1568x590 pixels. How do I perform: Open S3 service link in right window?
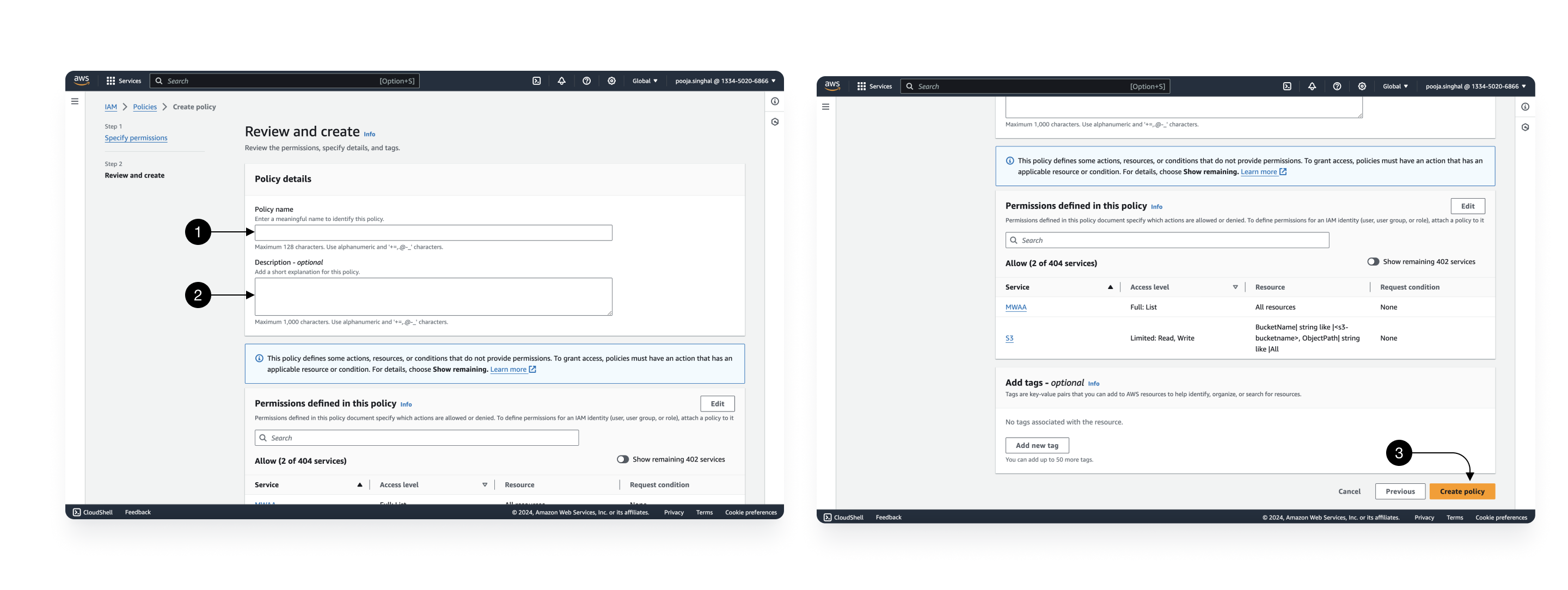click(1009, 338)
